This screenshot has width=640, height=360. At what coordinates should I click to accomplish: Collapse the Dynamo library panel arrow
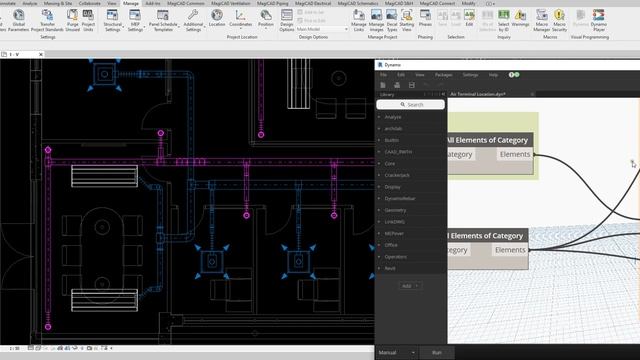point(443,94)
